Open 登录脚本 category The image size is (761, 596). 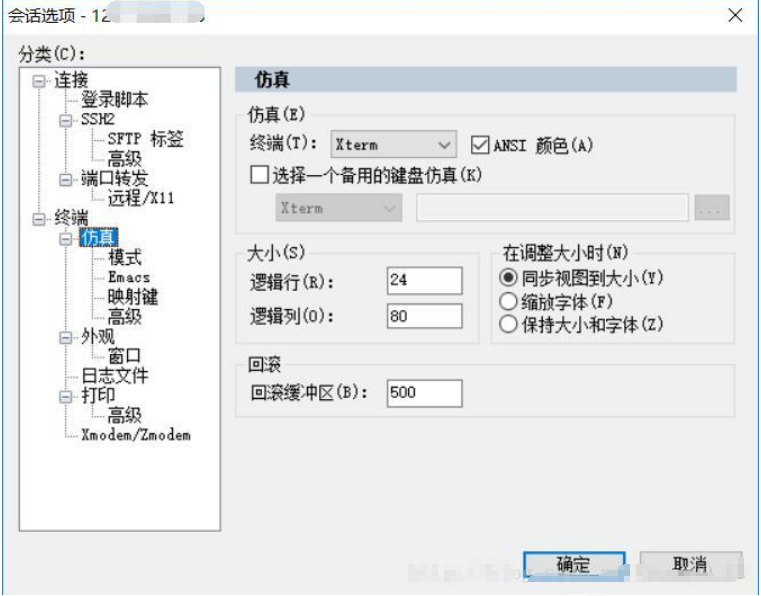(x=114, y=99)
